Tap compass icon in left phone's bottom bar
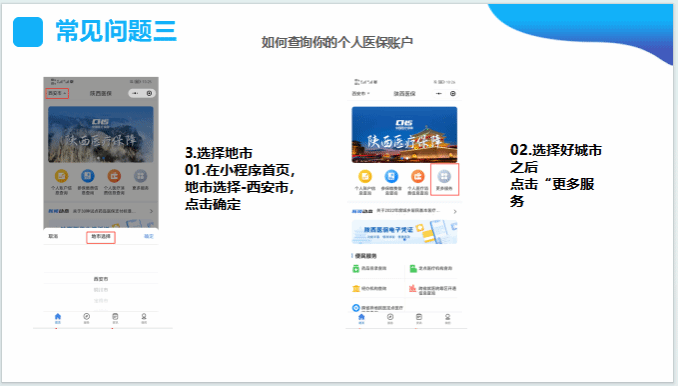The height and width of the screenshot is (386, 678). [86, 319]
